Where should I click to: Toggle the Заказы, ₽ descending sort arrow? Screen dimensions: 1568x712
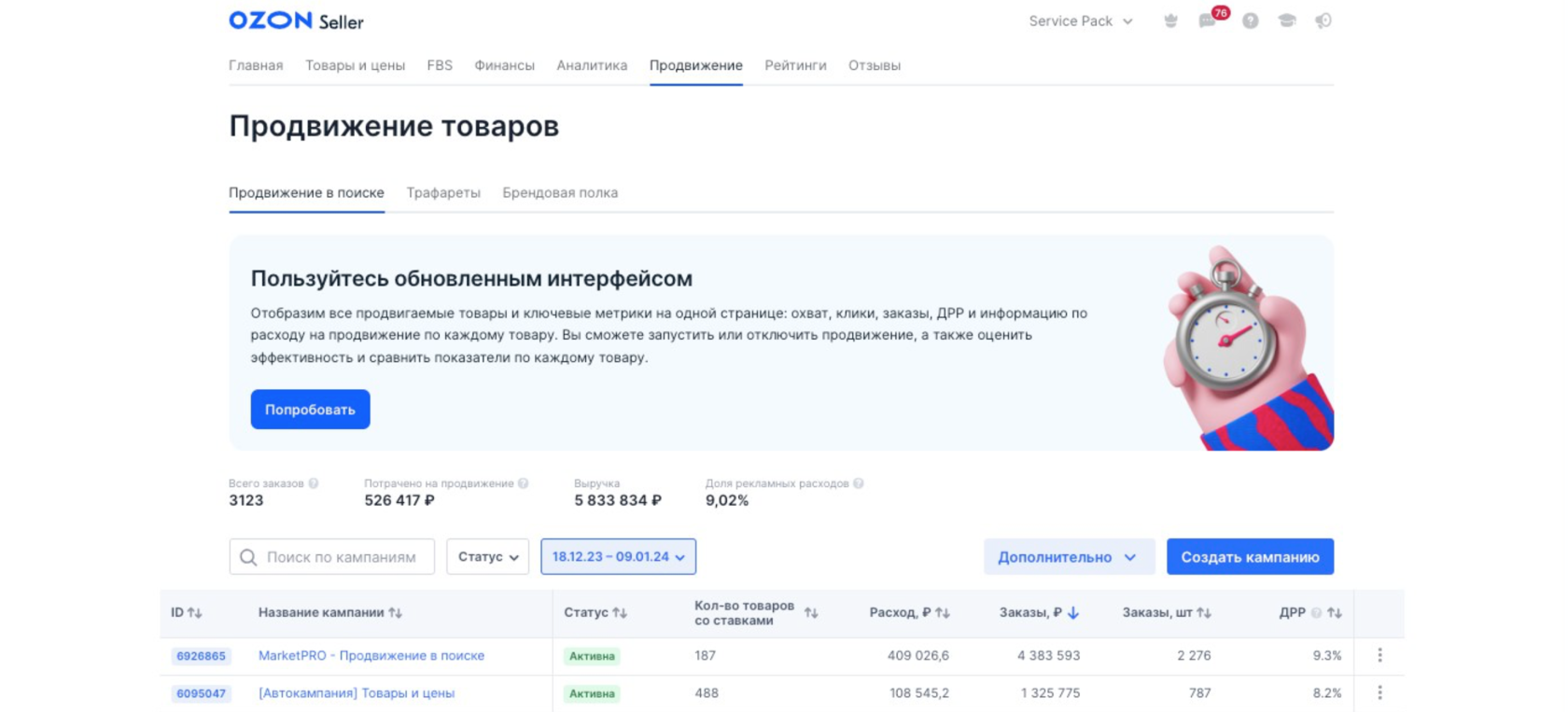(1073, 613)
